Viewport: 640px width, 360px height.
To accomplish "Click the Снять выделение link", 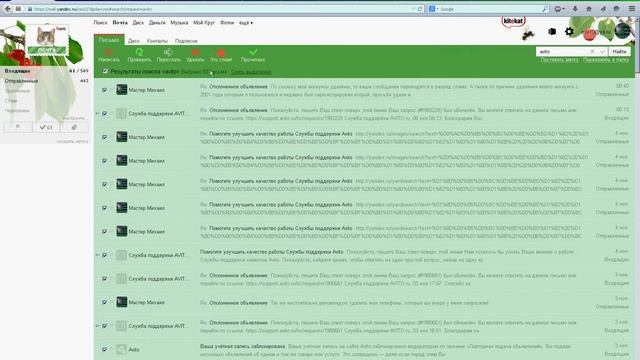I will pos(251,72).
